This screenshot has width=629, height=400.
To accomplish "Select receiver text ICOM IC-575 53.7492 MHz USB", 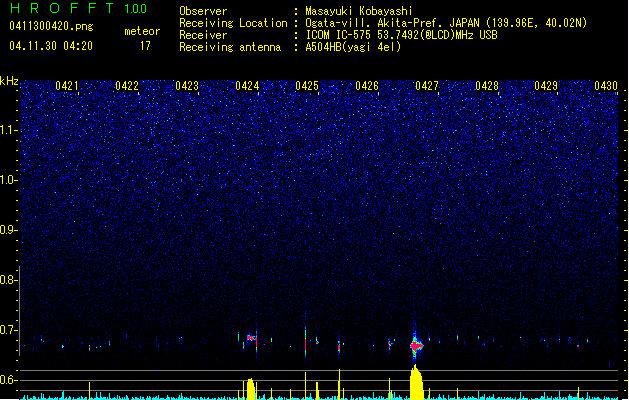I will 402,35.
